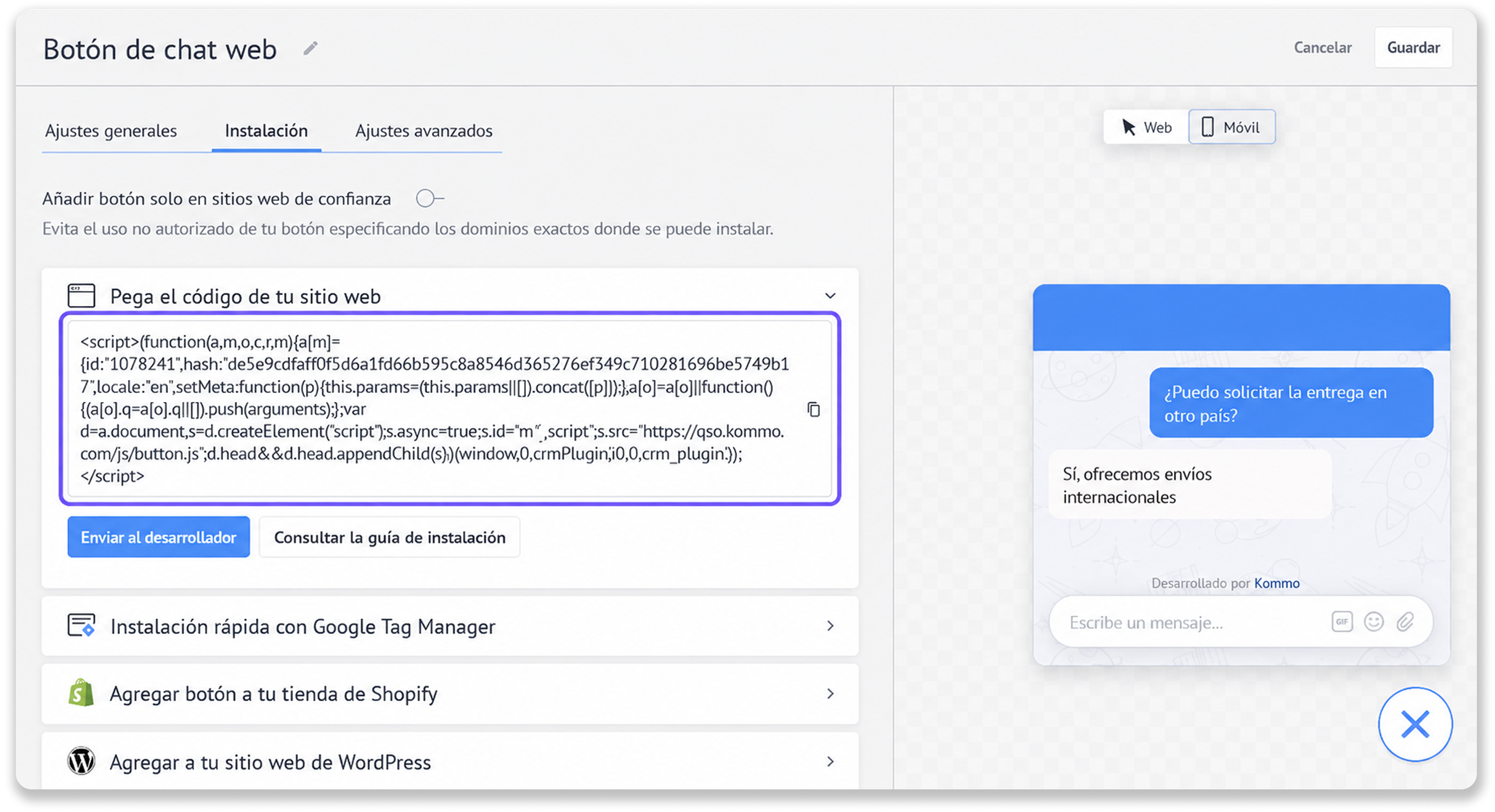The width and height of the screenshot is (1495, 812).
Task: Toggle 'Añadir botón solo en sitios web de confianza'
Action: 430,198
